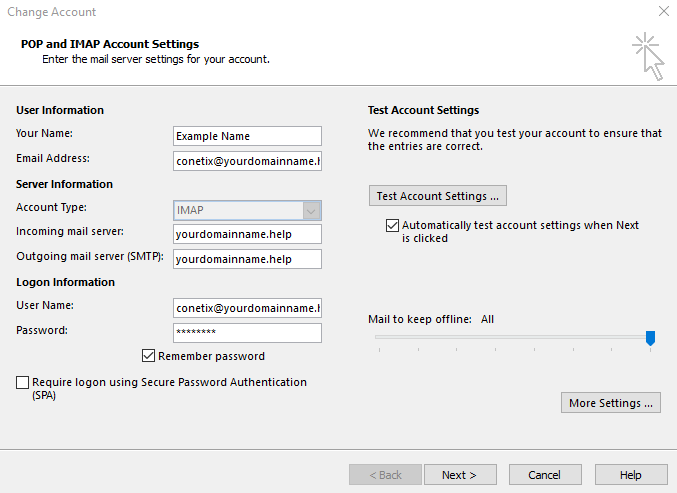
Task: Open Help for account settings
Action: pos(631,475)
